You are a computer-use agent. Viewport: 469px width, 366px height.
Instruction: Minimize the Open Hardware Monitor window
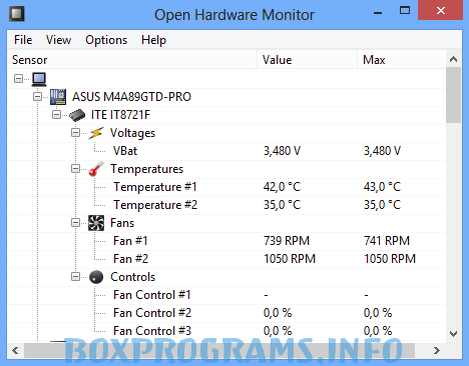(378, 13)
